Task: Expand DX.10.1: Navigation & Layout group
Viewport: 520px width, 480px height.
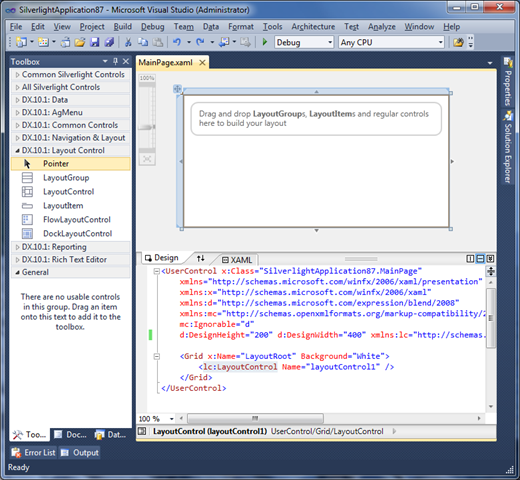Action: pos(17,138)
